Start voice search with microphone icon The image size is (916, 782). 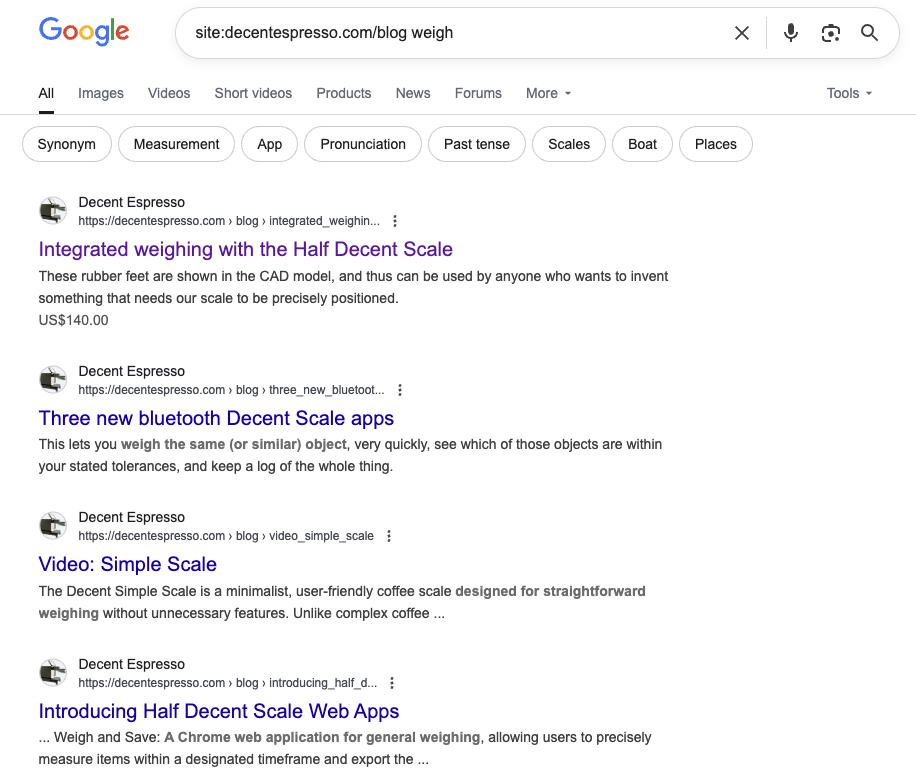click(x=791, y=33)
